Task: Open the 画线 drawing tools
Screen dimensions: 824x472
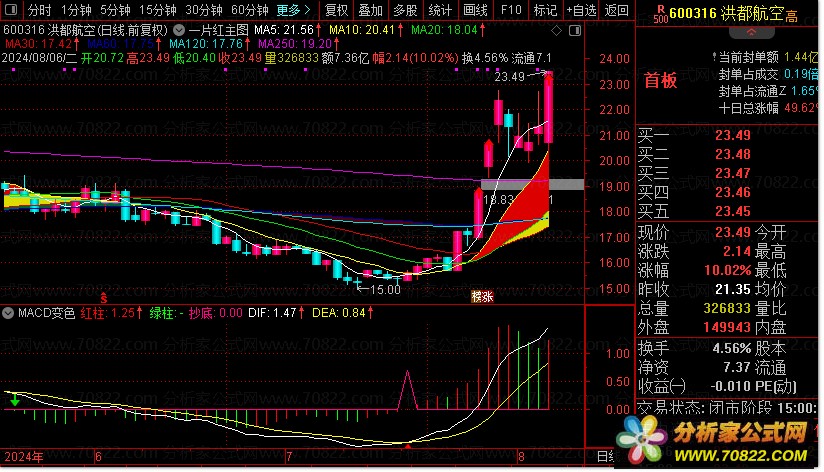Action: tap(475, 10)
